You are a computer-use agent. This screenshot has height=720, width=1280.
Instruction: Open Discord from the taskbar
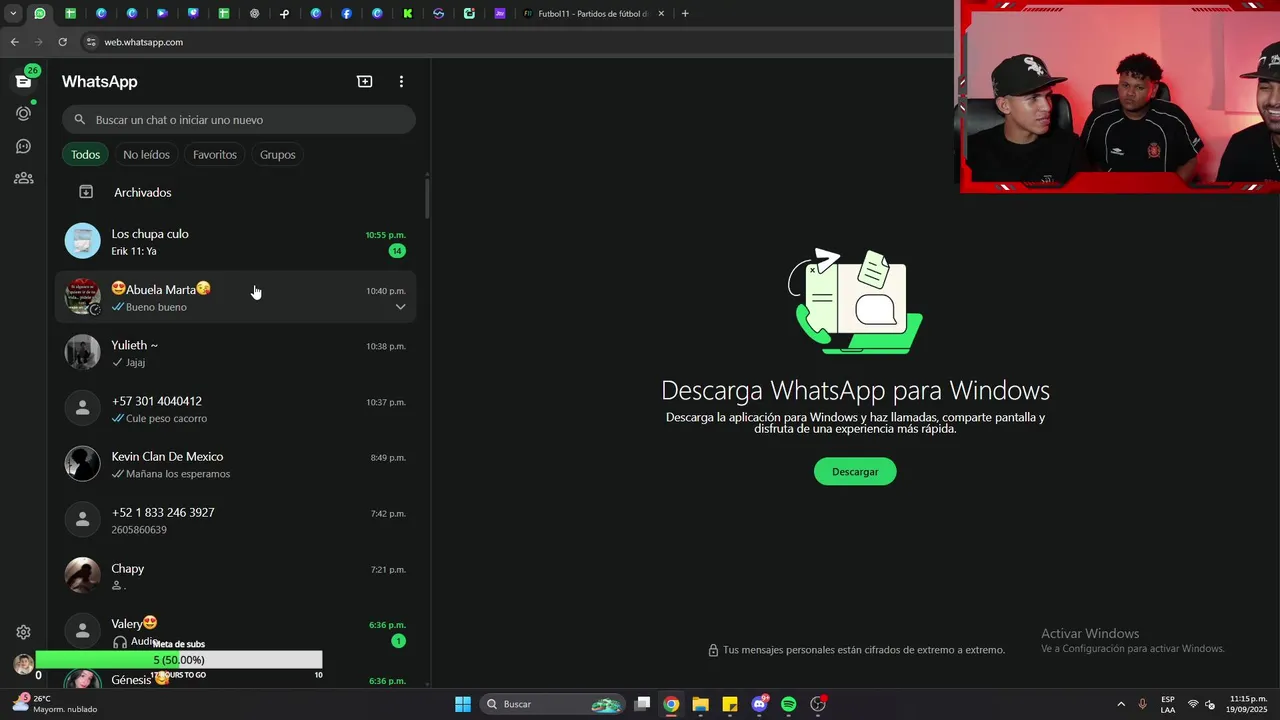pos(760,704)
